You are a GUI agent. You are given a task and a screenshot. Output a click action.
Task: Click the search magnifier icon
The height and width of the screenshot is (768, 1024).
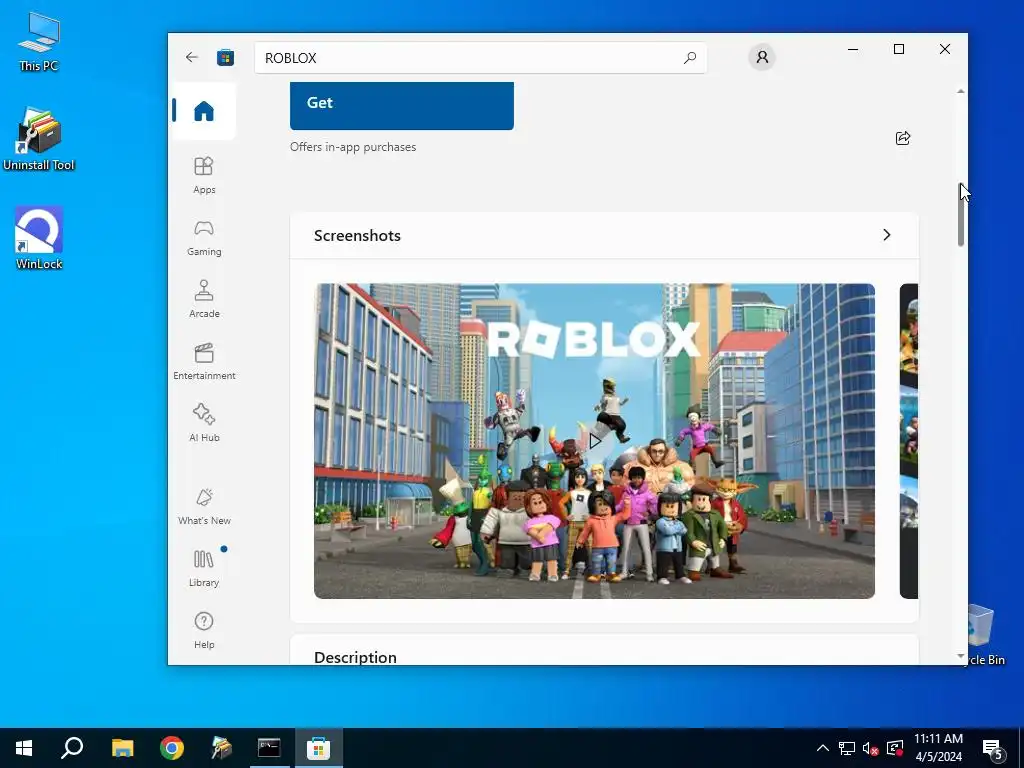coord(690,57)
